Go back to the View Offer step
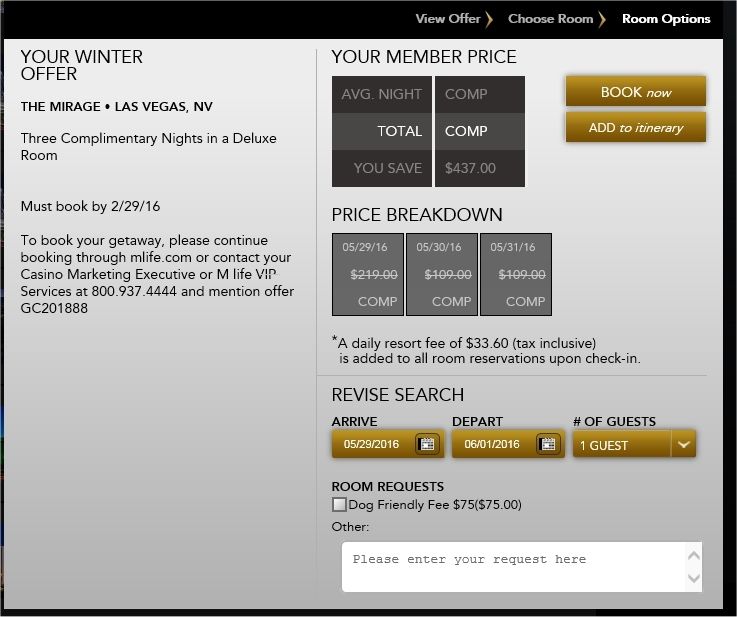737x617 pixels. coord(448,19)
